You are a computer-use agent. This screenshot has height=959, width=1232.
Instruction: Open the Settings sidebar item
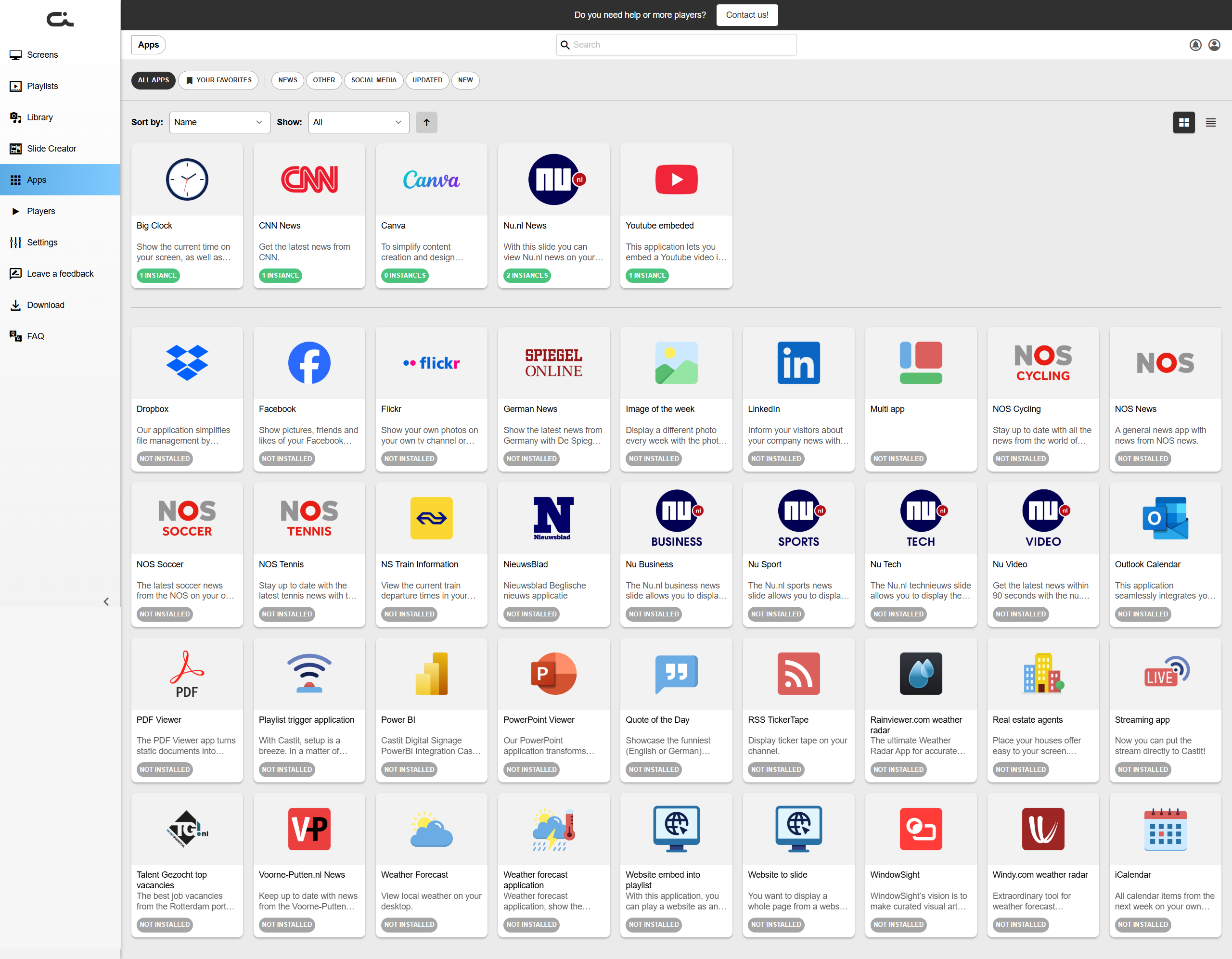[x=42, y=243]
